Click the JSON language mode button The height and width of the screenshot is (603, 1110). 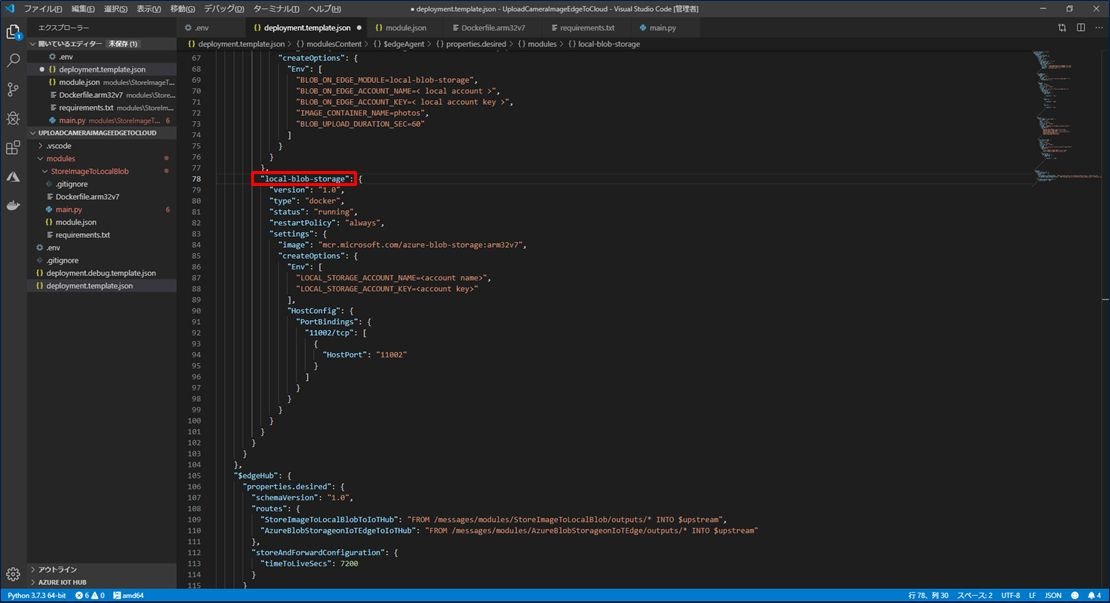(1053, 595)
